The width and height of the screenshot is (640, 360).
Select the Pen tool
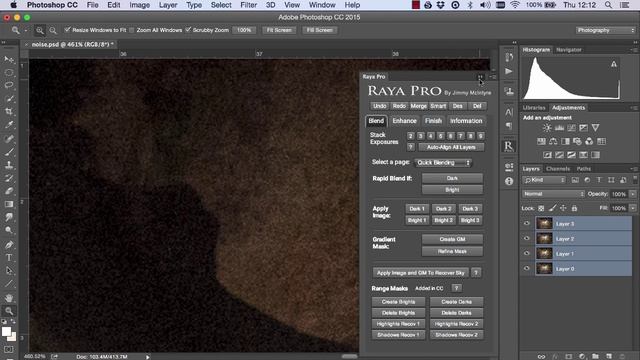9,244
